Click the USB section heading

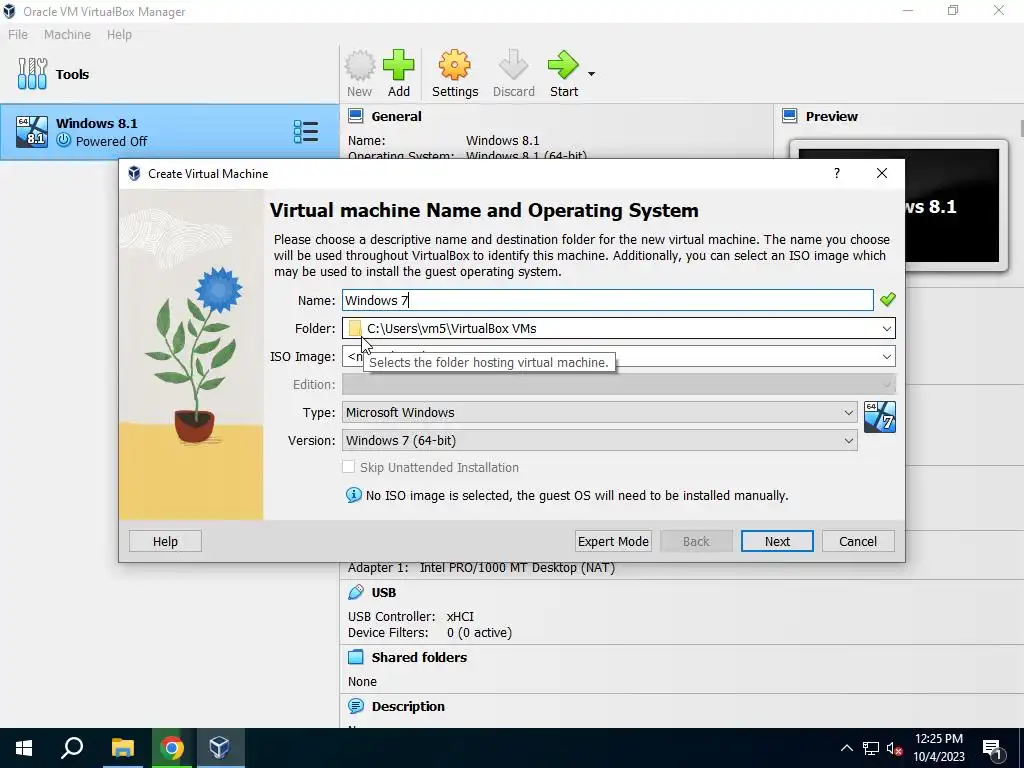(383, 592)
